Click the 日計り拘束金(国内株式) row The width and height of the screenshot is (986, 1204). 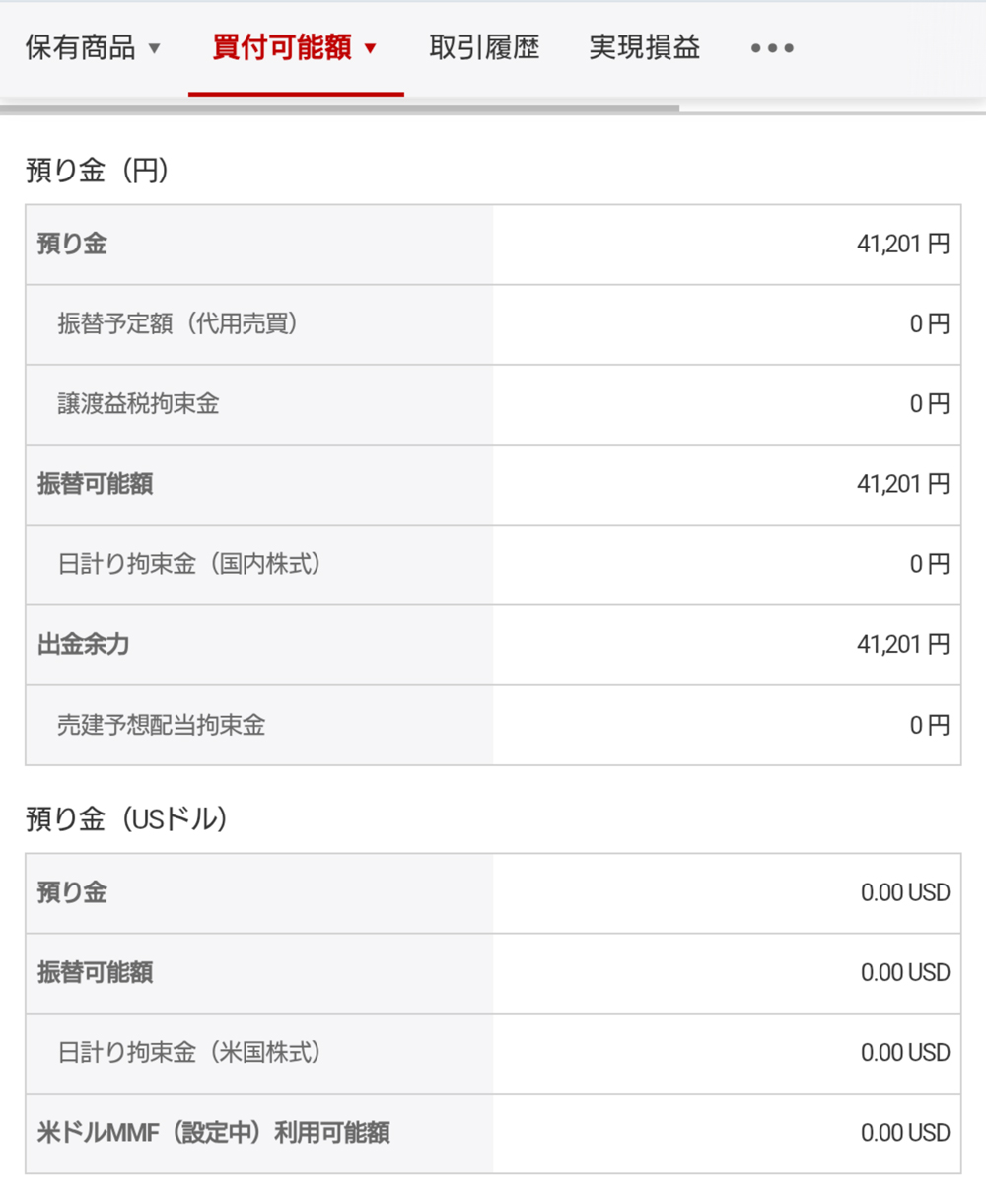click(x=493, y=564)
